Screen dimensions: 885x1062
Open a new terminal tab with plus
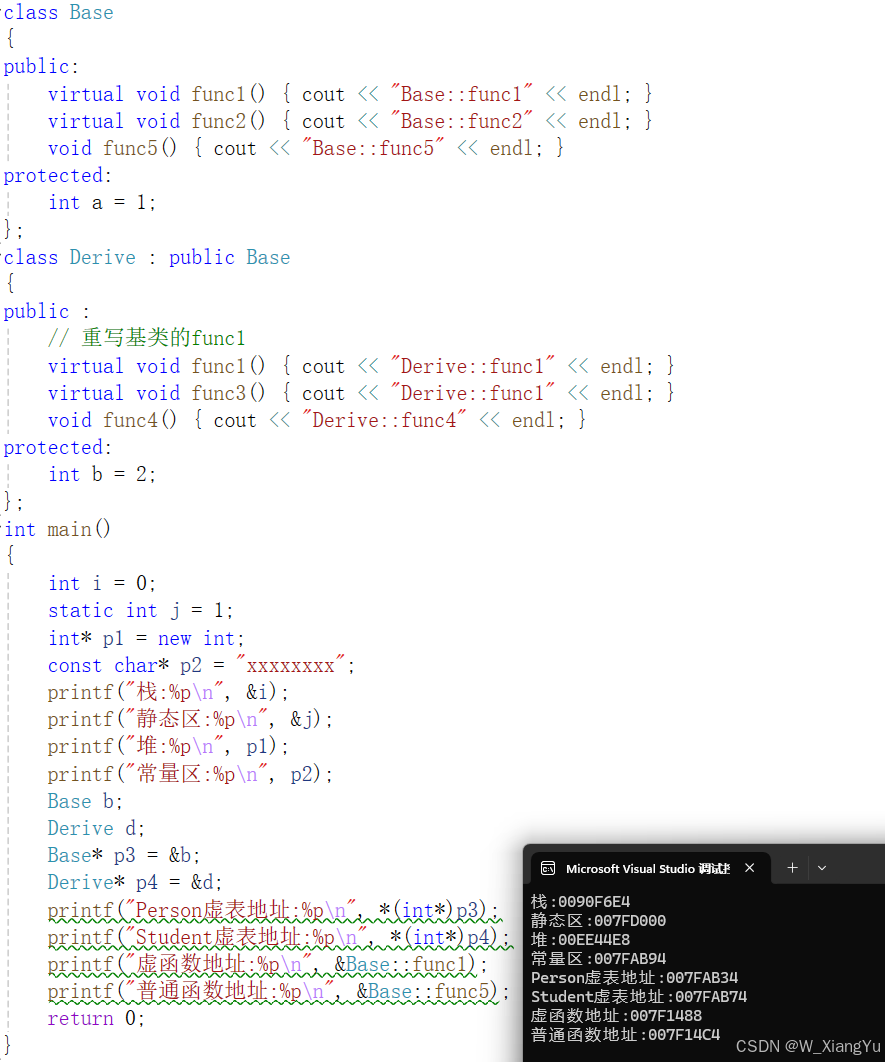point(792,868)
